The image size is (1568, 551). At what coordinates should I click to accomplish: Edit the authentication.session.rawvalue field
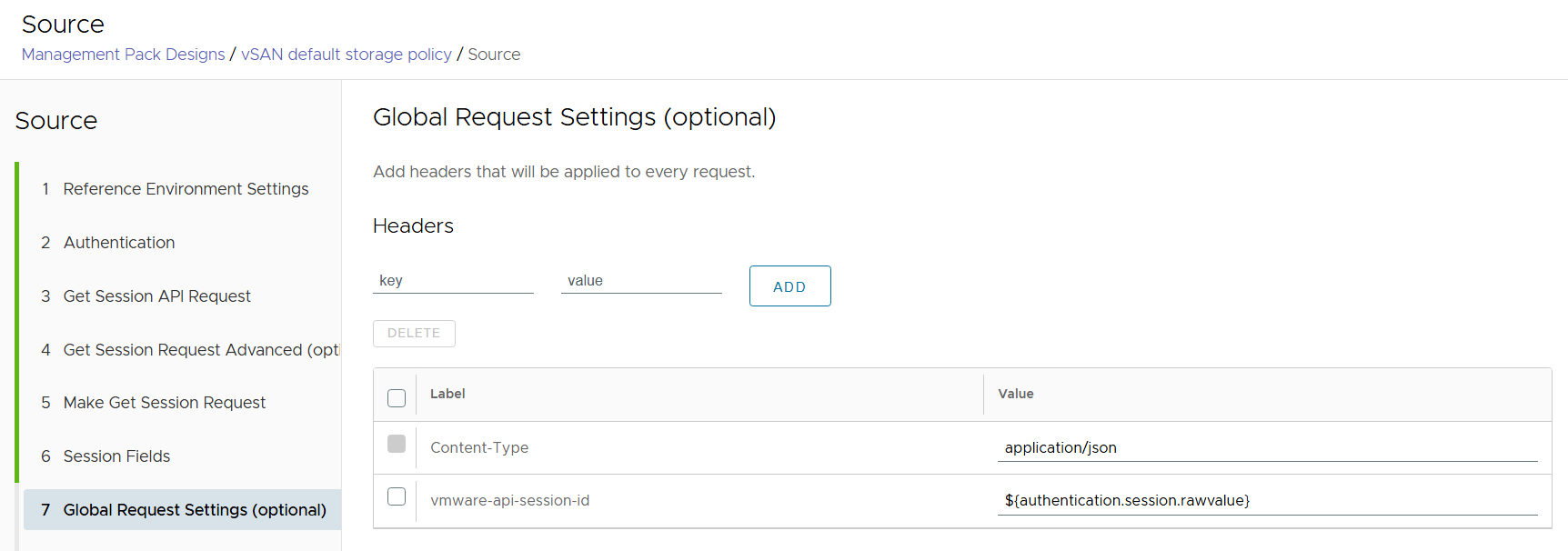tap(1266, 500)
